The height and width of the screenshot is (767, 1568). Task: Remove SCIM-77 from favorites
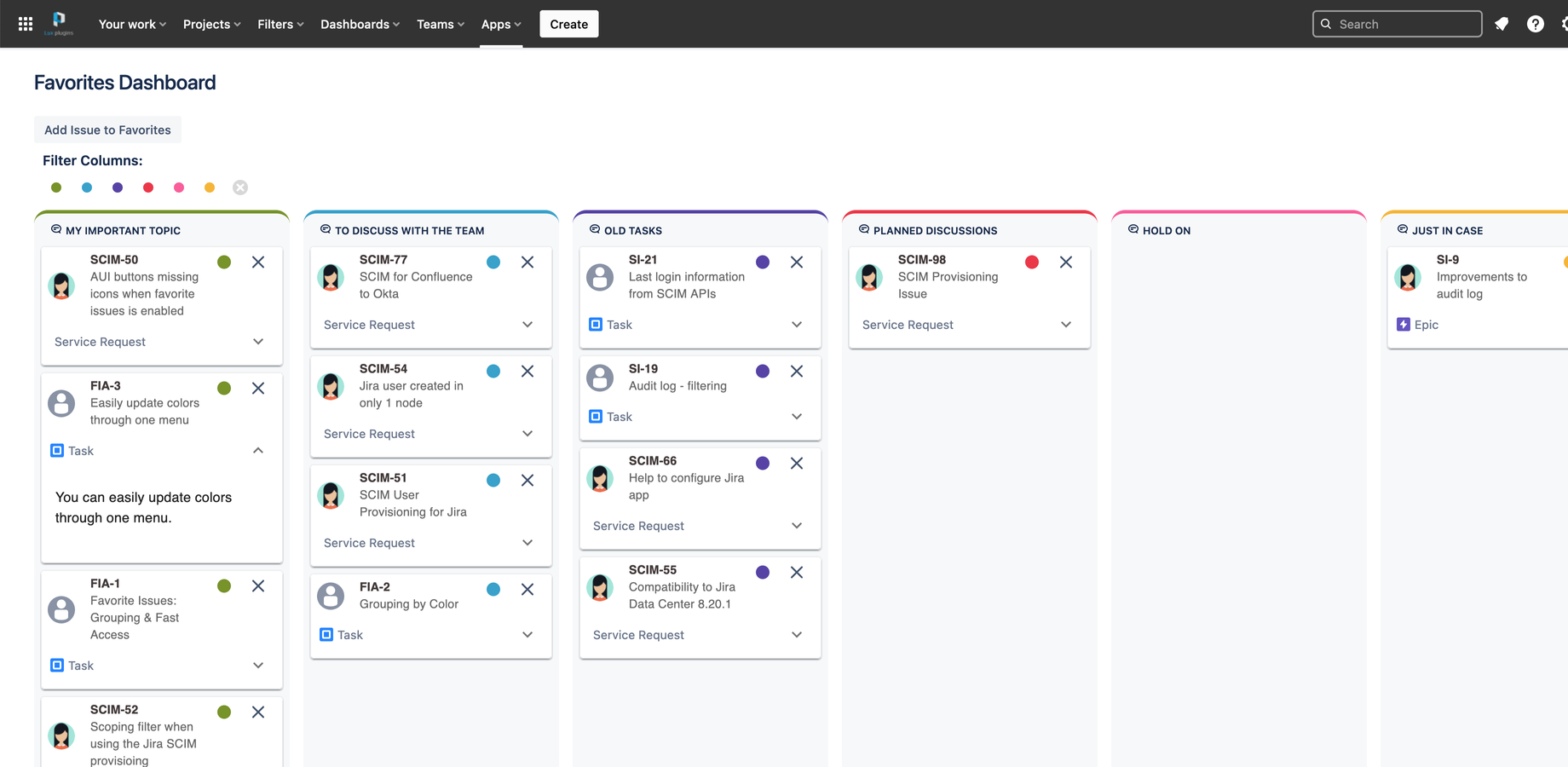point(527,262)
